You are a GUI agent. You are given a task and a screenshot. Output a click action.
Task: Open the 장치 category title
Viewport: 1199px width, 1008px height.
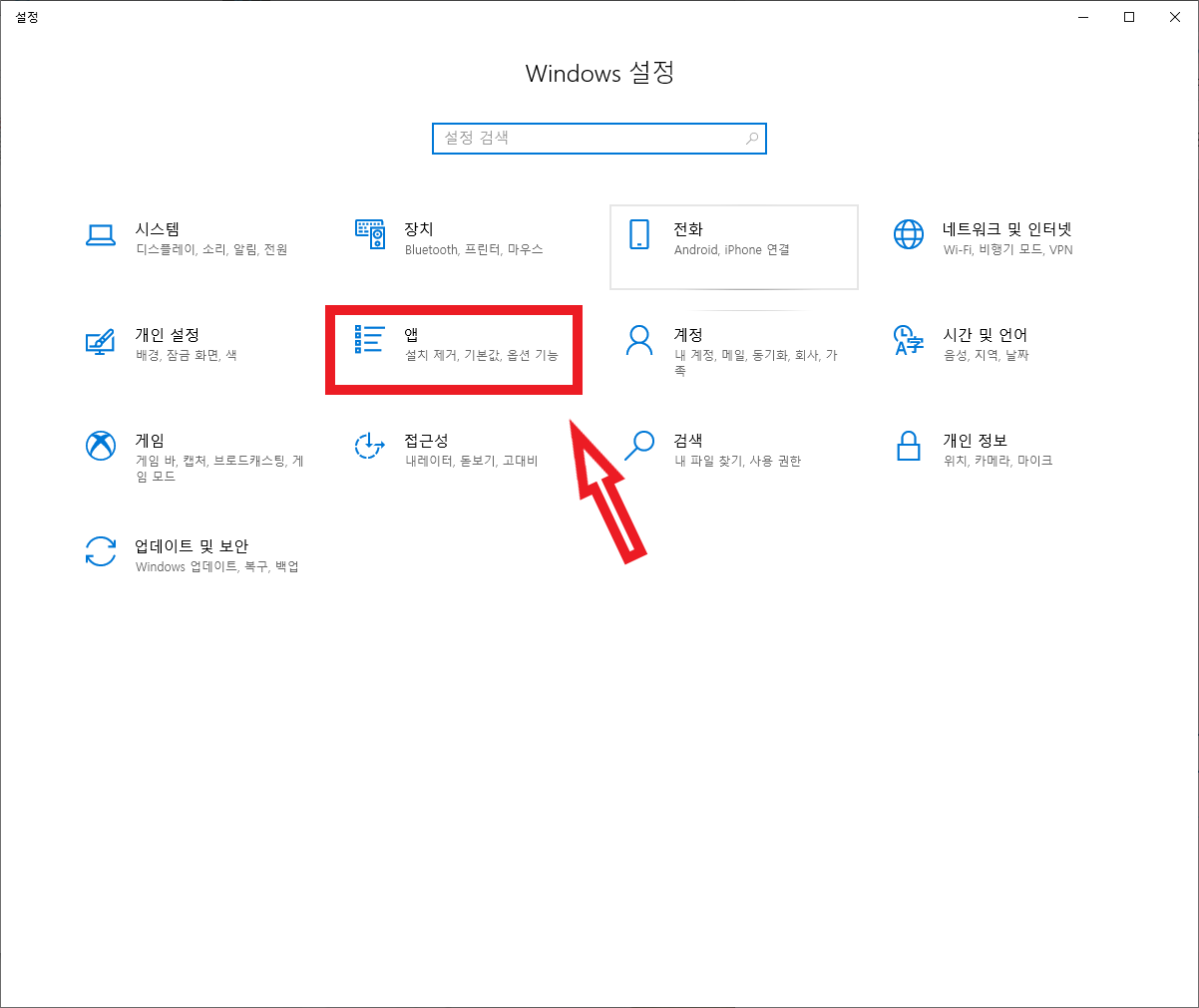pos(419,229)
